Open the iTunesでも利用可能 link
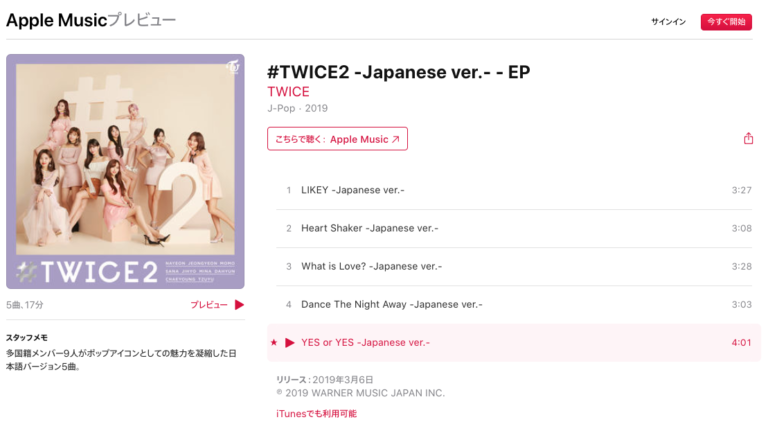This screenshot has width=768, height=431. click(316, 414)
